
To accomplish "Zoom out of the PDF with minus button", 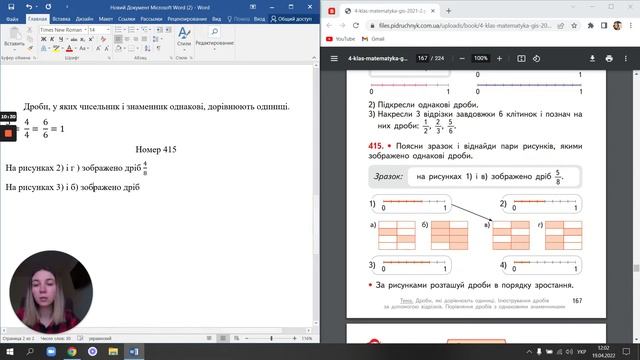I will (462, 58).
